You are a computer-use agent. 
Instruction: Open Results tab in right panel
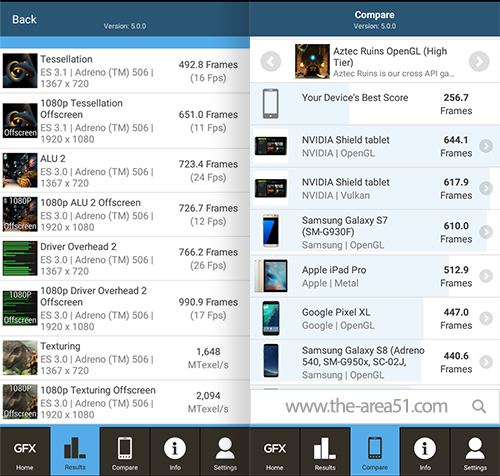(325, 451)
